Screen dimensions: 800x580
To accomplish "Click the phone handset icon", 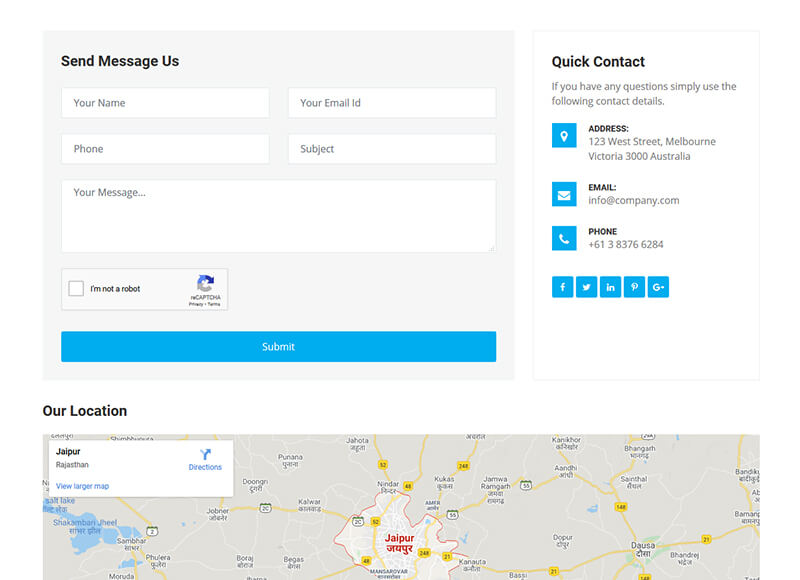I will 564,238.
